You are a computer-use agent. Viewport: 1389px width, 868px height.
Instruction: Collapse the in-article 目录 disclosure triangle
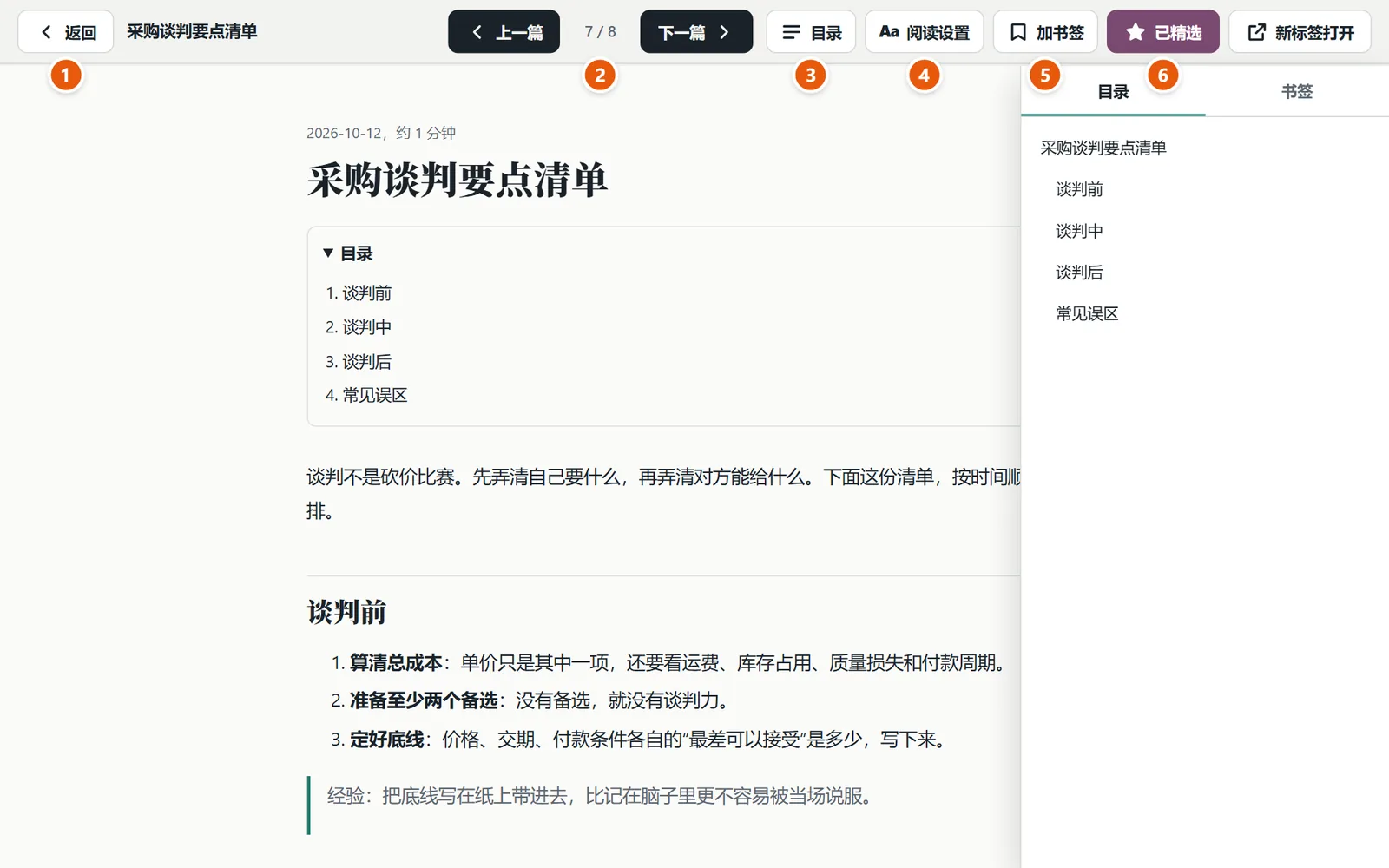pos(328,253)
